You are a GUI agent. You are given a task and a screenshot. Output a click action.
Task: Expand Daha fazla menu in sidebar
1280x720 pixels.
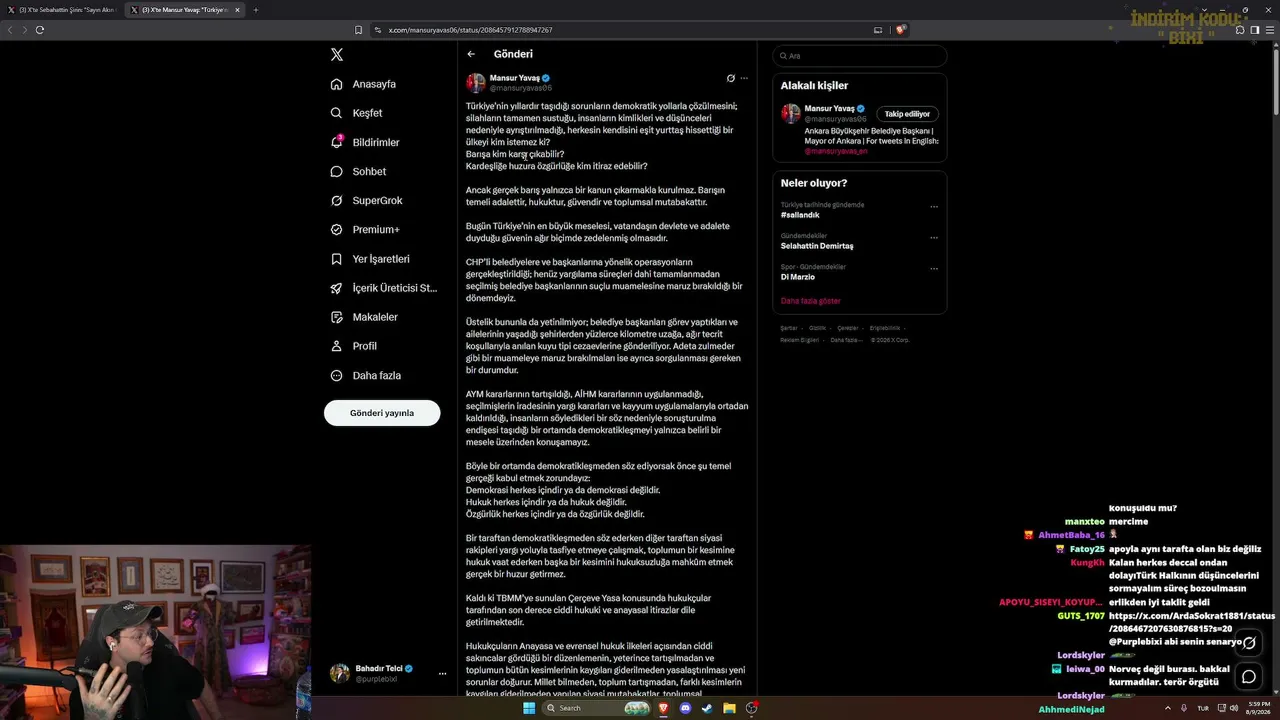[x=366, y=375]
